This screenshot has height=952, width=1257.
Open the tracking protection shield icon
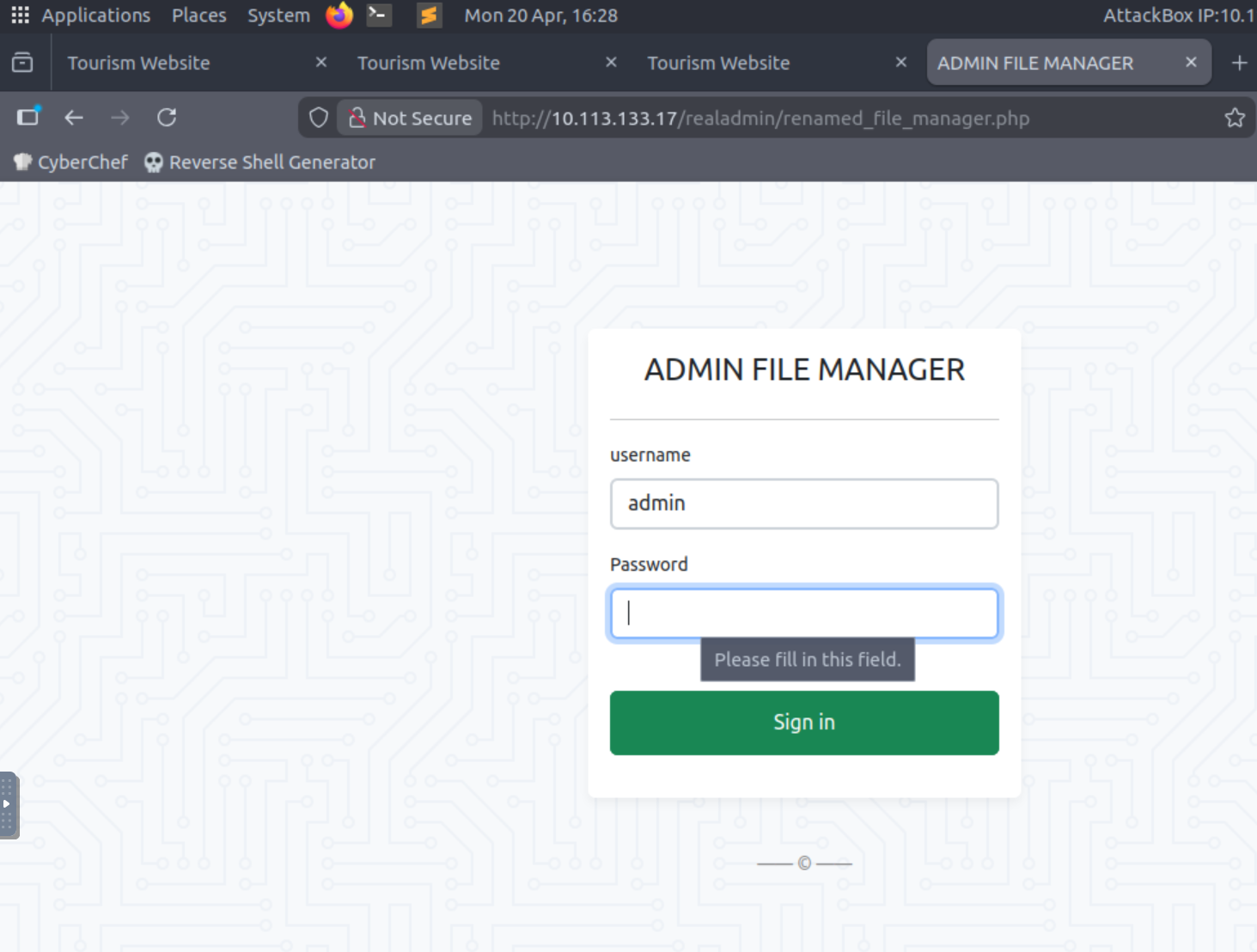[319, 118]
